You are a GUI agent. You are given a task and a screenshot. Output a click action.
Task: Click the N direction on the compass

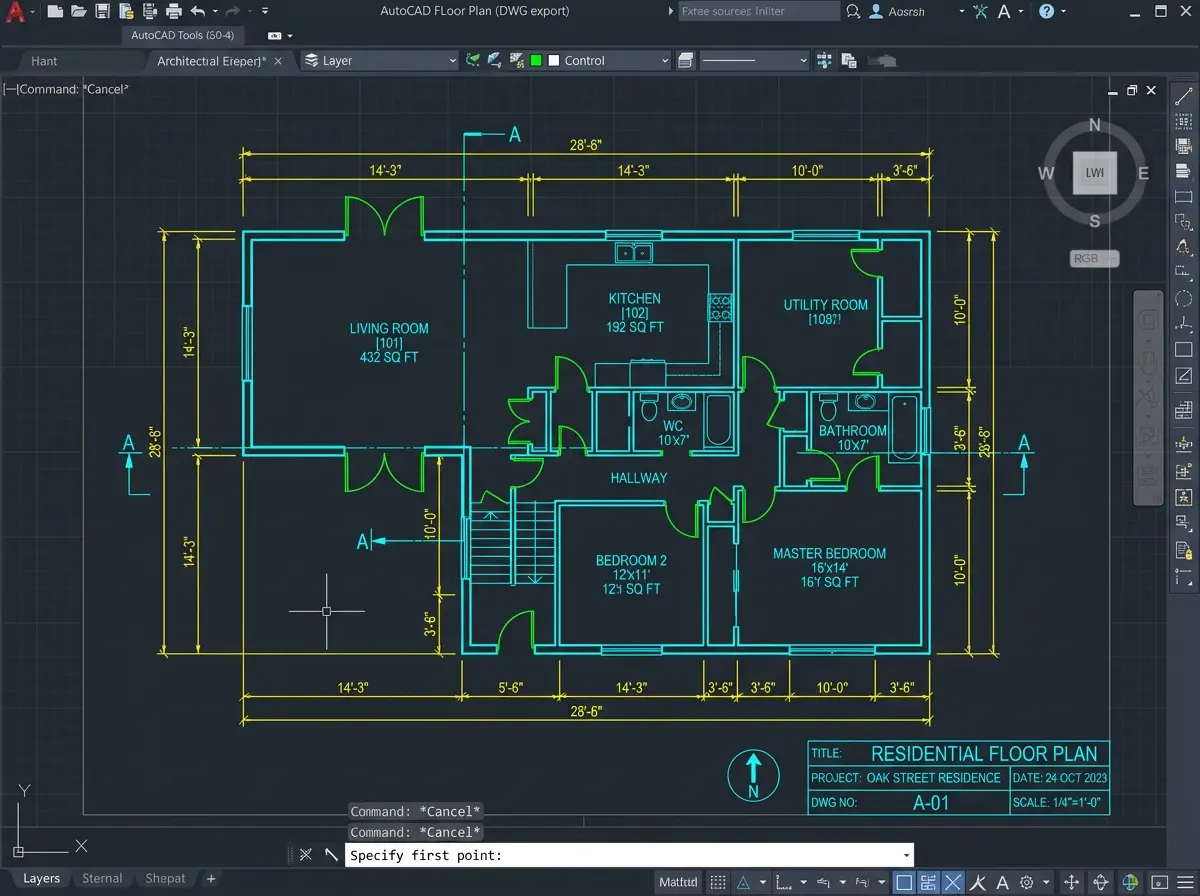(1095, 125)
